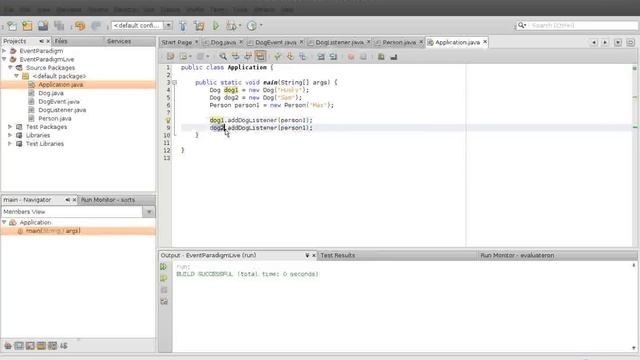
Task: Expand the Libraries node
Action: [10, 135]
